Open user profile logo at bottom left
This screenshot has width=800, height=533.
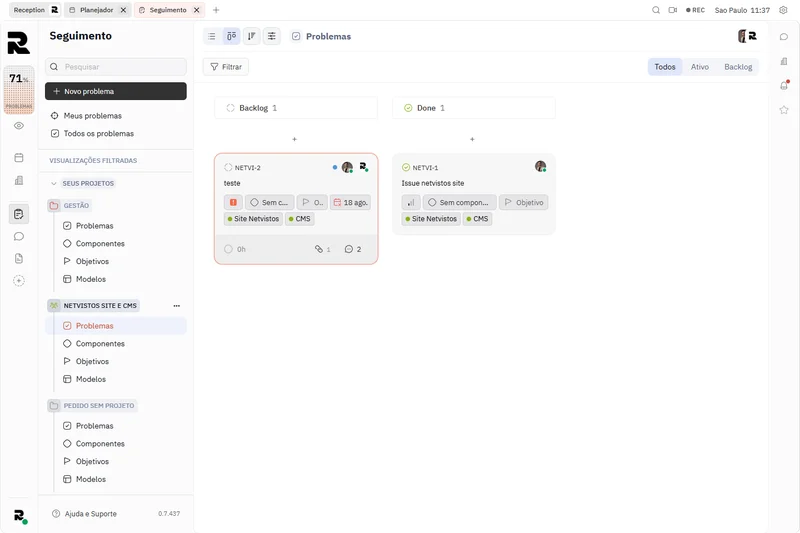tap(19, 516)
